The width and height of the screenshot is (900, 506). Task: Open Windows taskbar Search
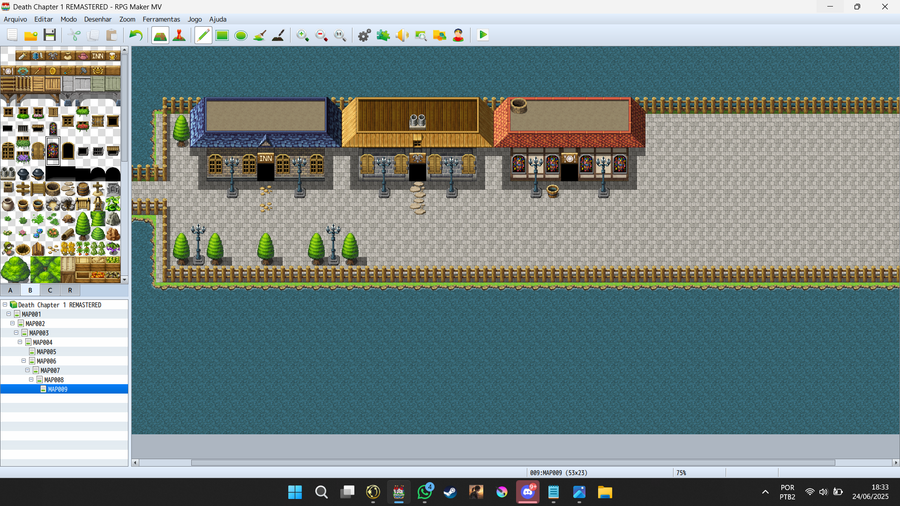point(321,492)
